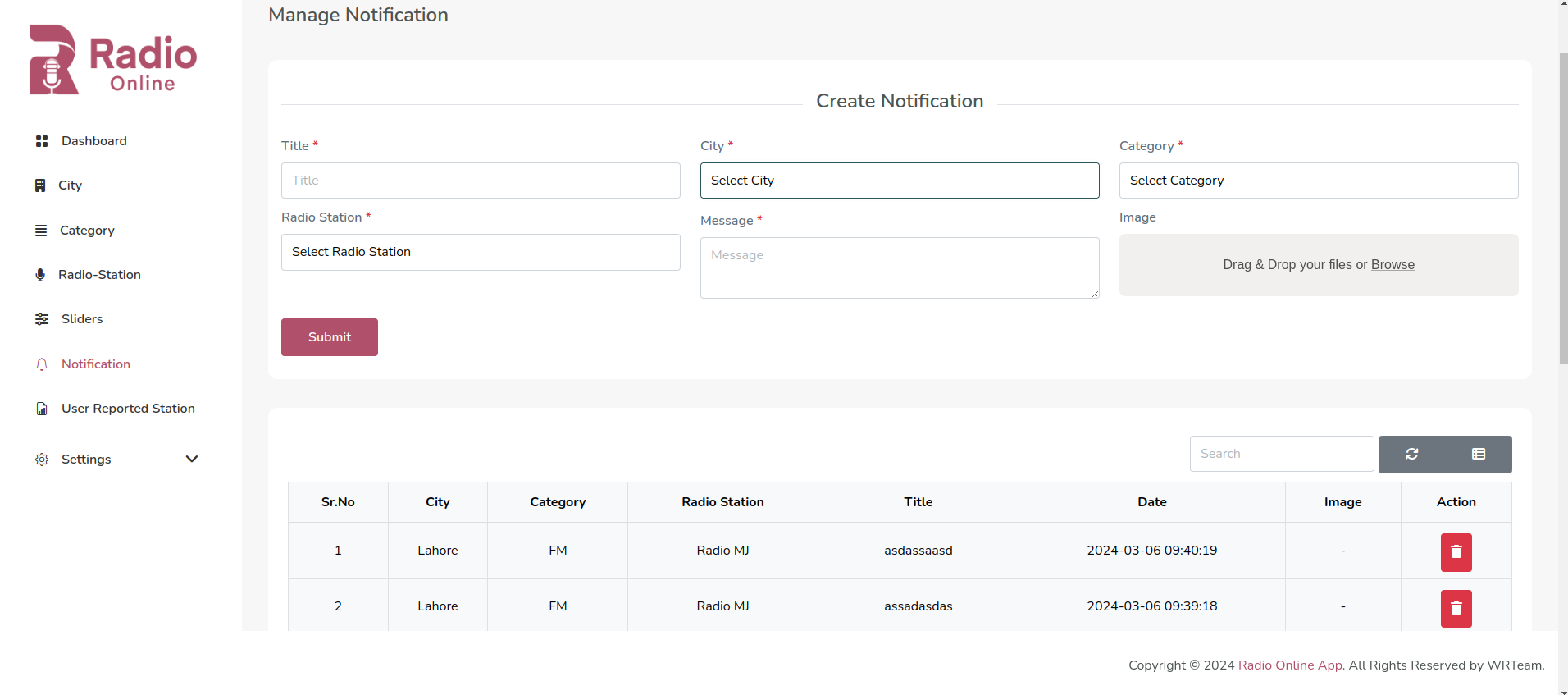Screen dimensions: 1568x695
Task: Click the Notification bell icon
Action: 42,364
